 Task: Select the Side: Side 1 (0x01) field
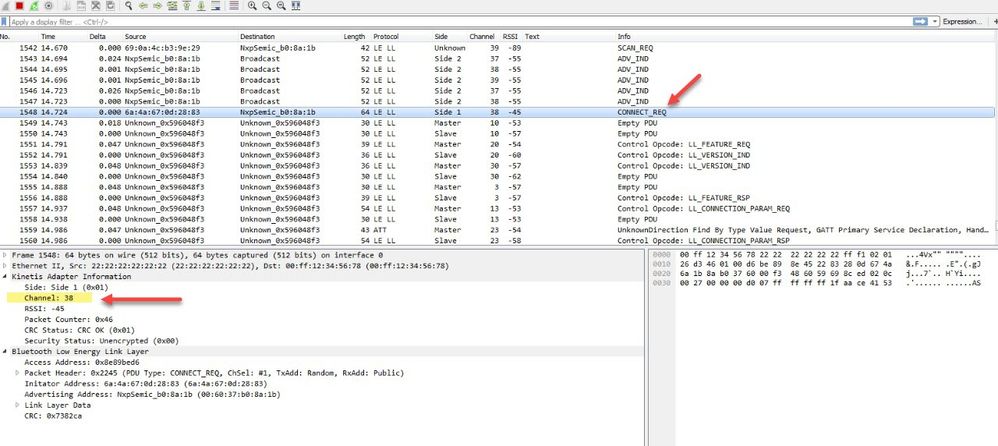tap(66, 288)
